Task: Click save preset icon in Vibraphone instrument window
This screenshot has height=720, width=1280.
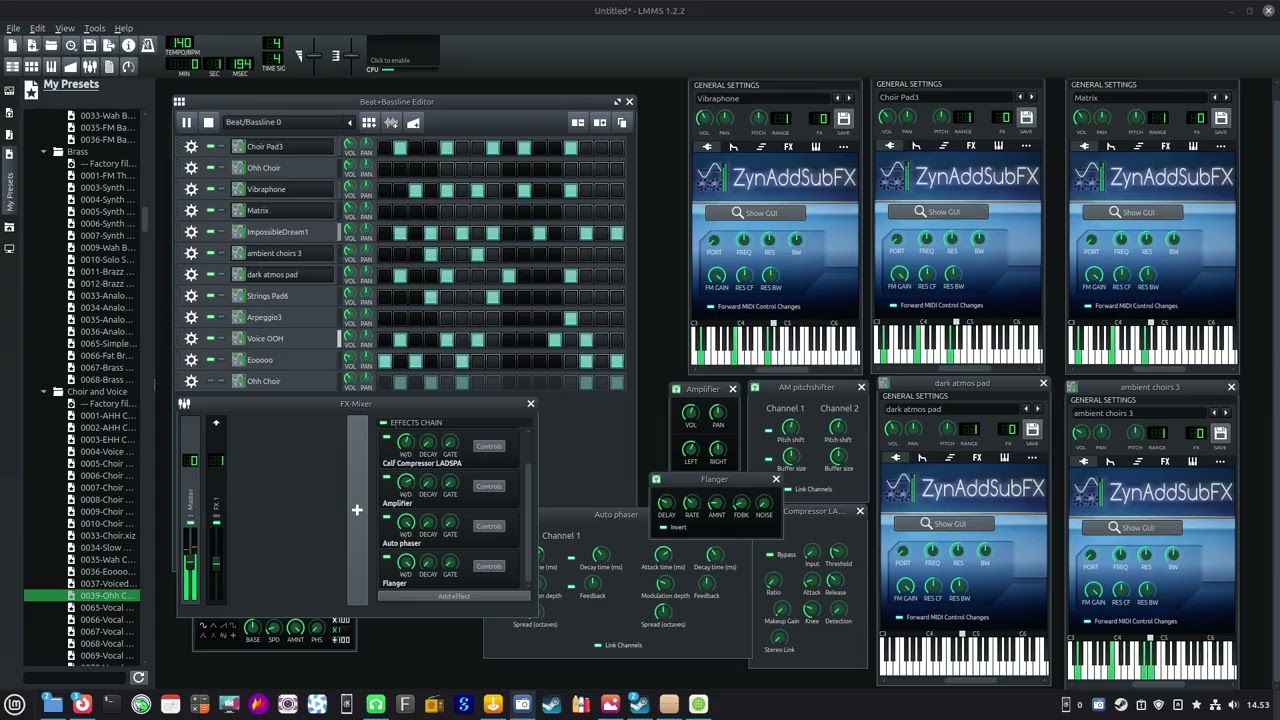Action: coord(844,118)
